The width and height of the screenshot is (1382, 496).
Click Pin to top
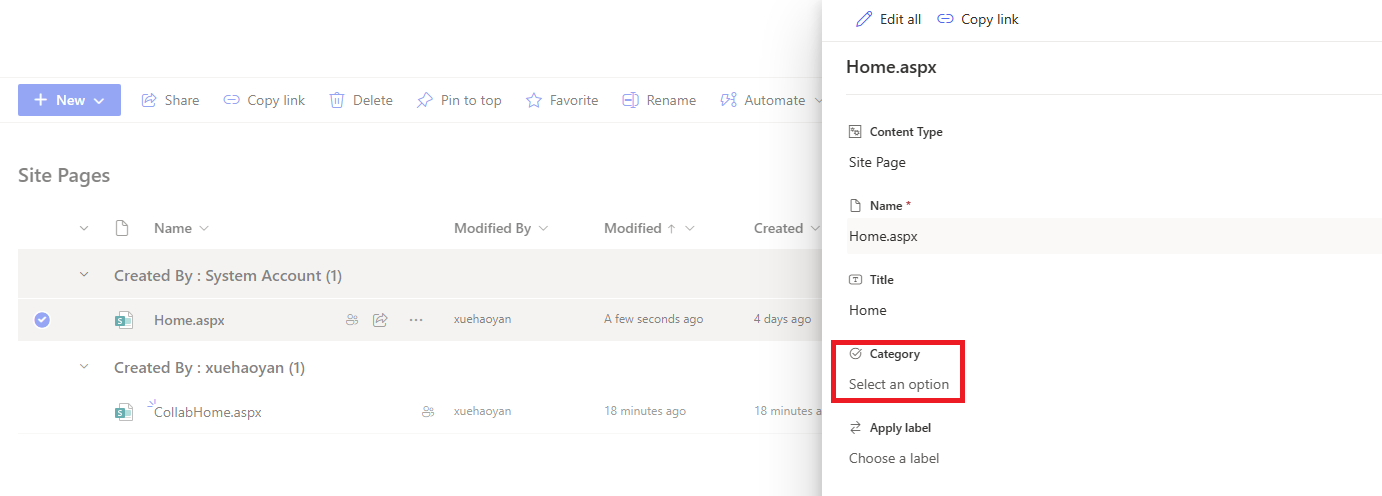pyautogui.click(x=459, y=100)
